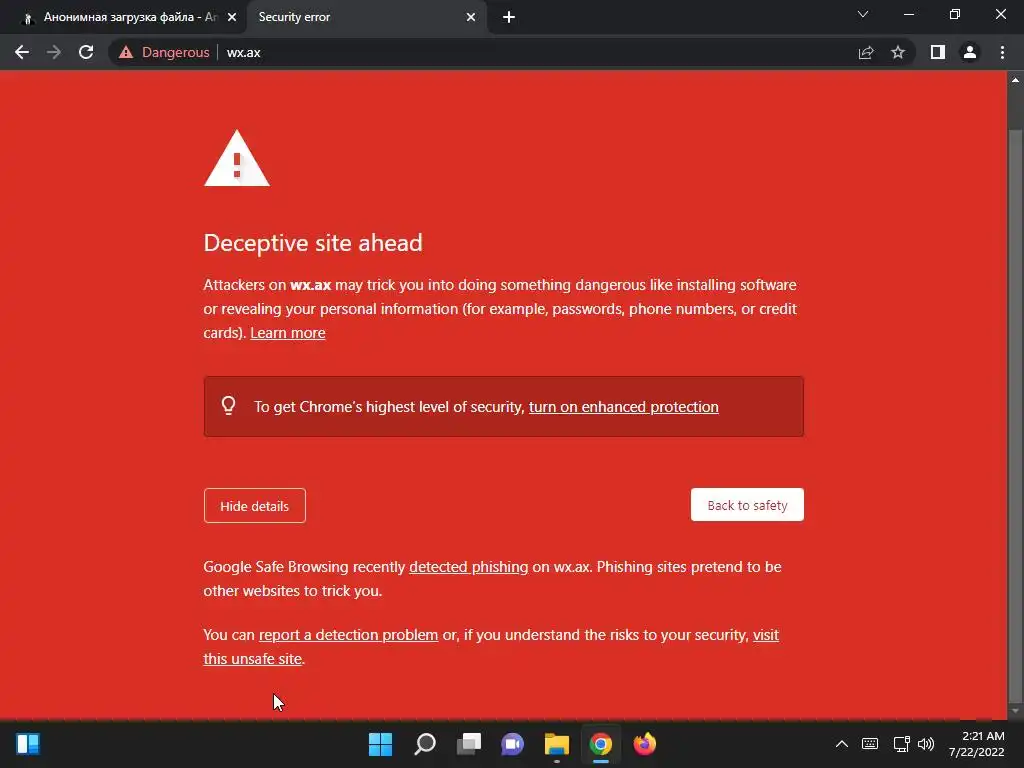Image resolution: width=1024 pixels, height=768 pixels.
Task: Open the Dangerous site warning indicator
Action: 164,52
